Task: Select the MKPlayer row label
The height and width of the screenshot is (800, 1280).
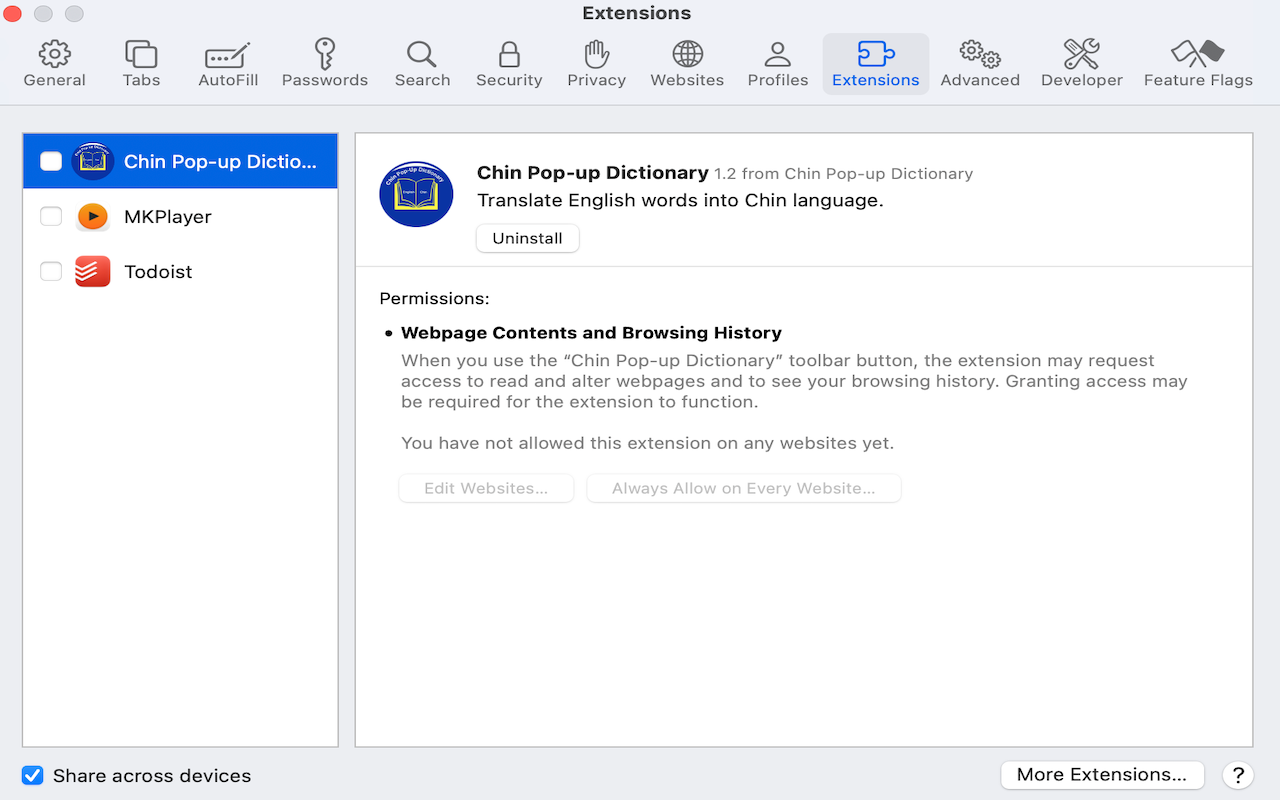Action: click(168, 216)
